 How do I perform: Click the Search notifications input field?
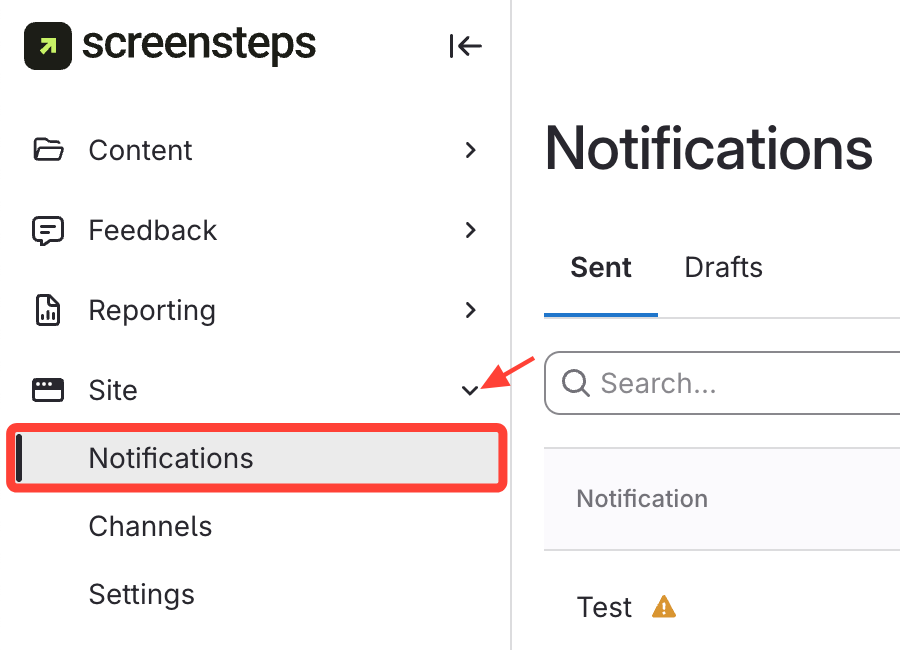[740, 383]
